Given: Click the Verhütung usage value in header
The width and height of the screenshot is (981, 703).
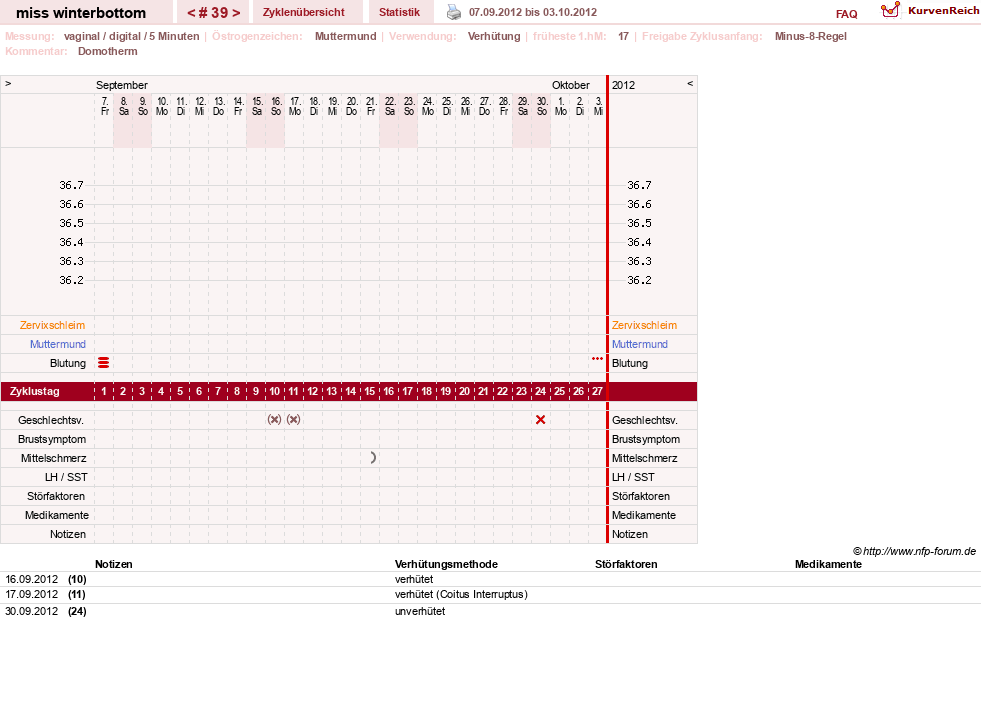Looking at the screenshot, I should point(494,36).
